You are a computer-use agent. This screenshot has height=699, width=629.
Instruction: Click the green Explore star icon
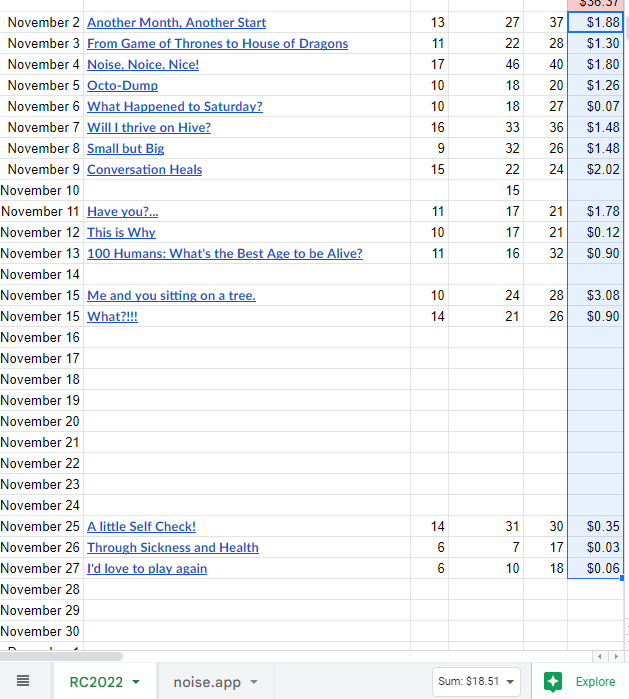pos(553,682)
